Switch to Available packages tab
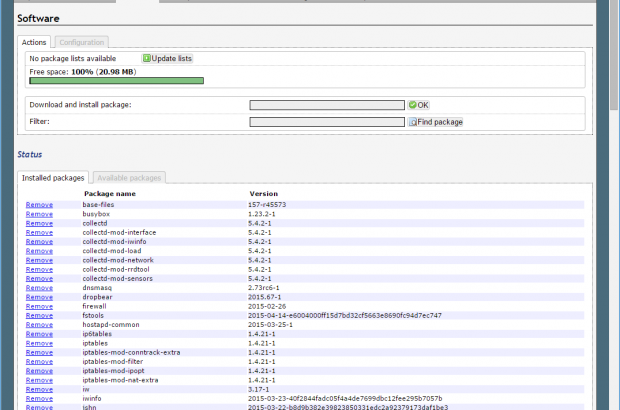The height and width of the screenshot is (410, 620). click(x=129, y=177)
